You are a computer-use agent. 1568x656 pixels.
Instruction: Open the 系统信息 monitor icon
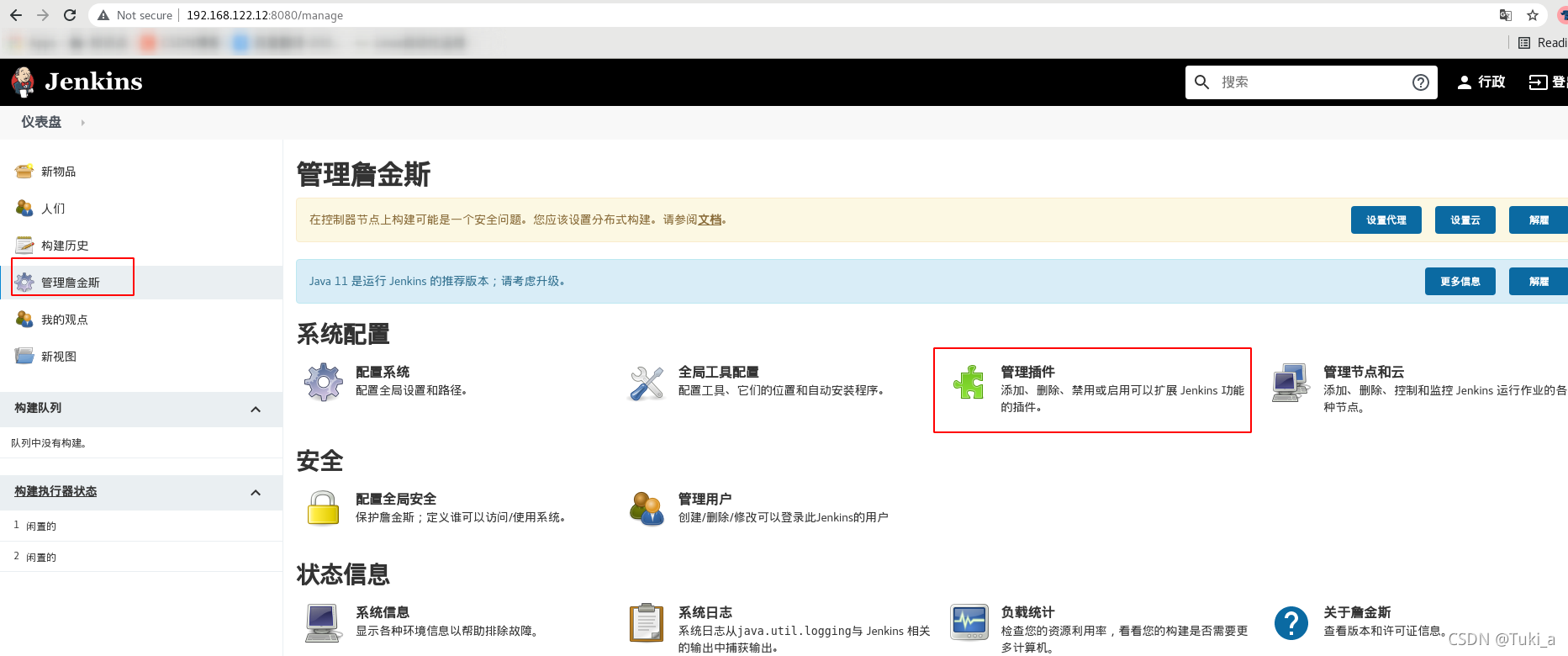click(x=323, y=623)
